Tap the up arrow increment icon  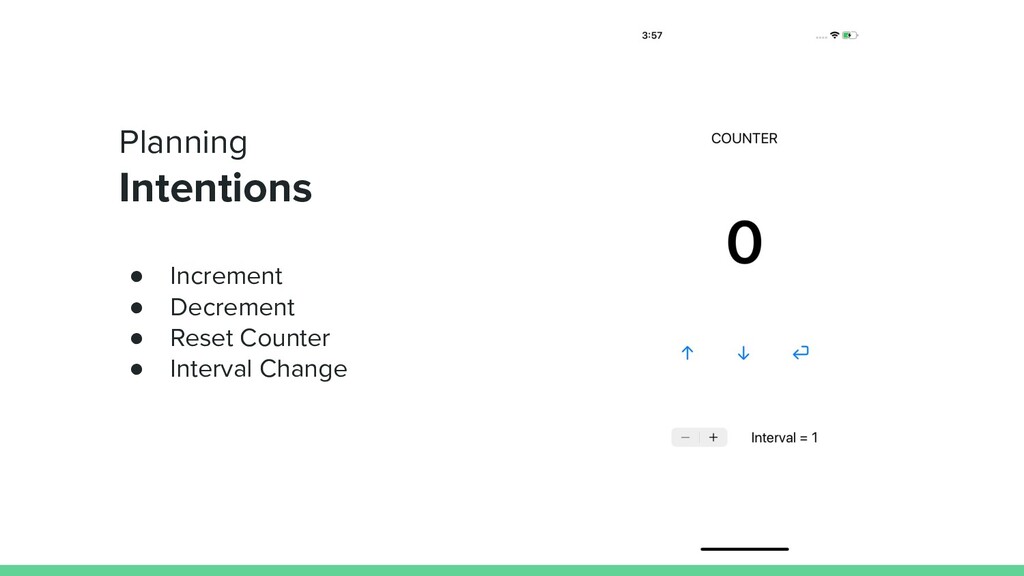pyautogui.click(x=687, y=353)
